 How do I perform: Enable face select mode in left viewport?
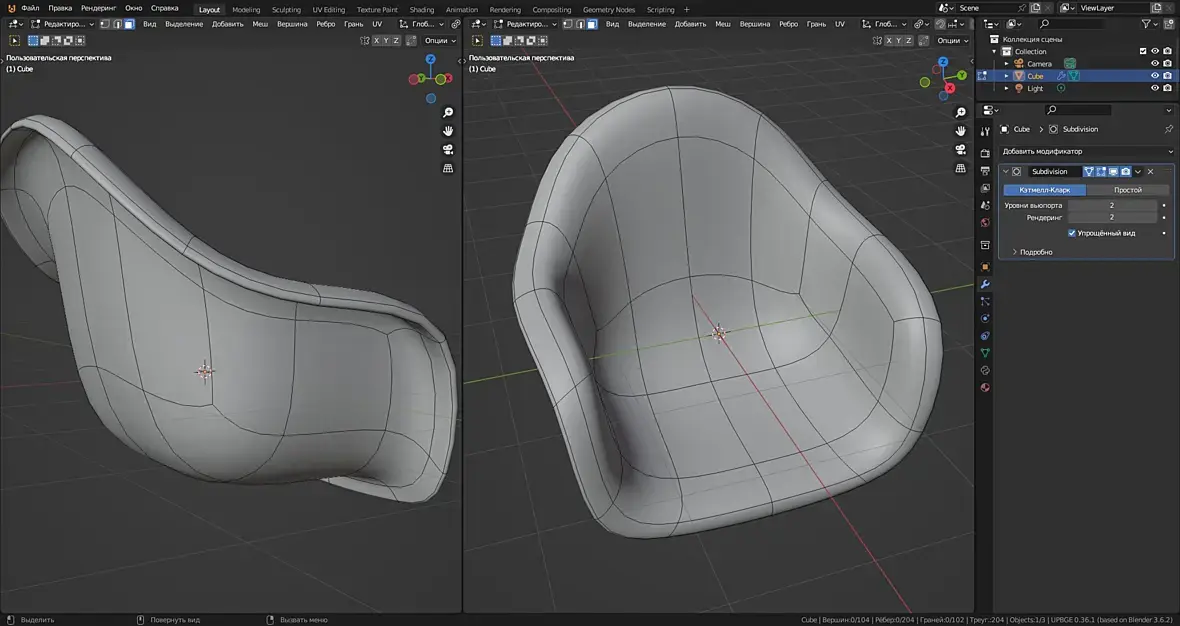tap(129, 24)
